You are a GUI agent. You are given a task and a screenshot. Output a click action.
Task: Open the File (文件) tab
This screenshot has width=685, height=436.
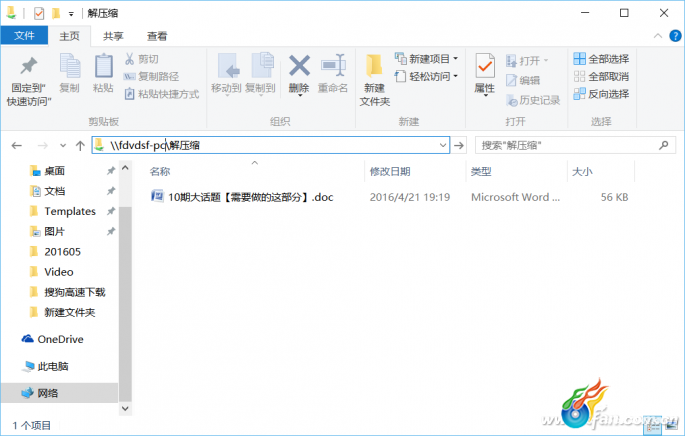point(24,35)
